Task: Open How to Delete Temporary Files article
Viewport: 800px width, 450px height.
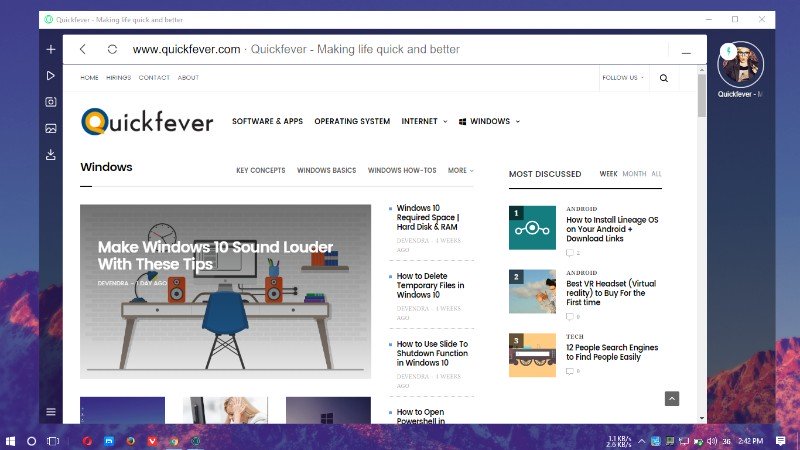Action: pyautogui.click(x=430, y=285)
